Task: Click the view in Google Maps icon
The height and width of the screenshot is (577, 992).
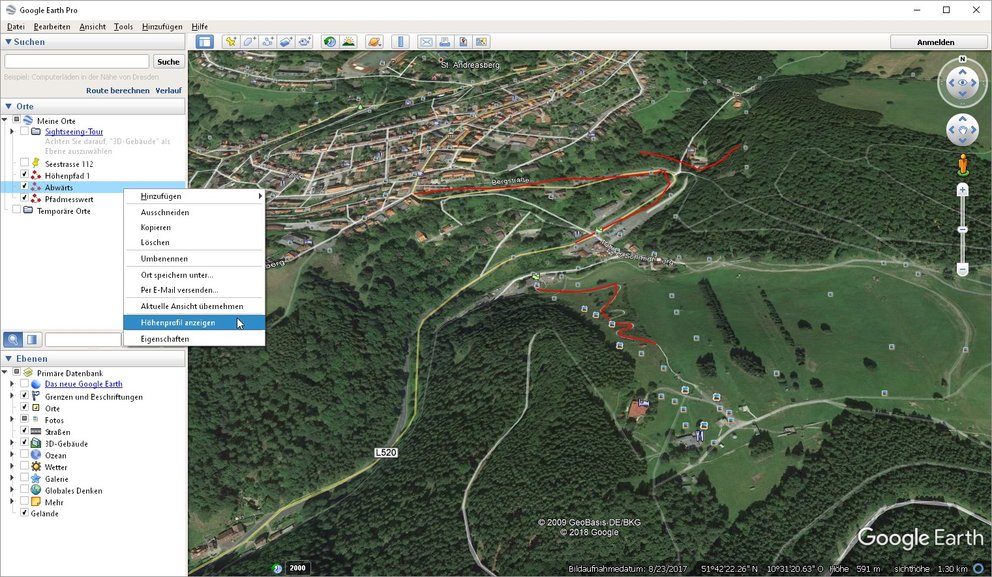Action: pyautogui.click(x=481, y=42)
